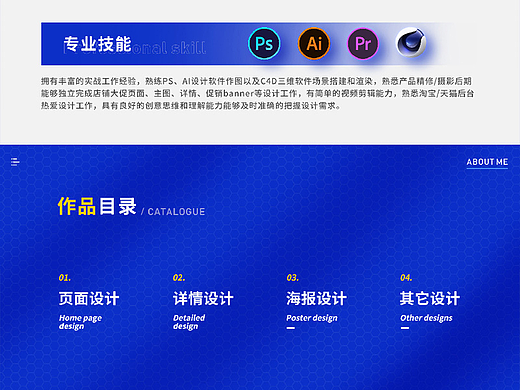Select the 页面设计 catalogue entry
The image size is (520, 390).
pyautogui.click(x=89, y=298)
